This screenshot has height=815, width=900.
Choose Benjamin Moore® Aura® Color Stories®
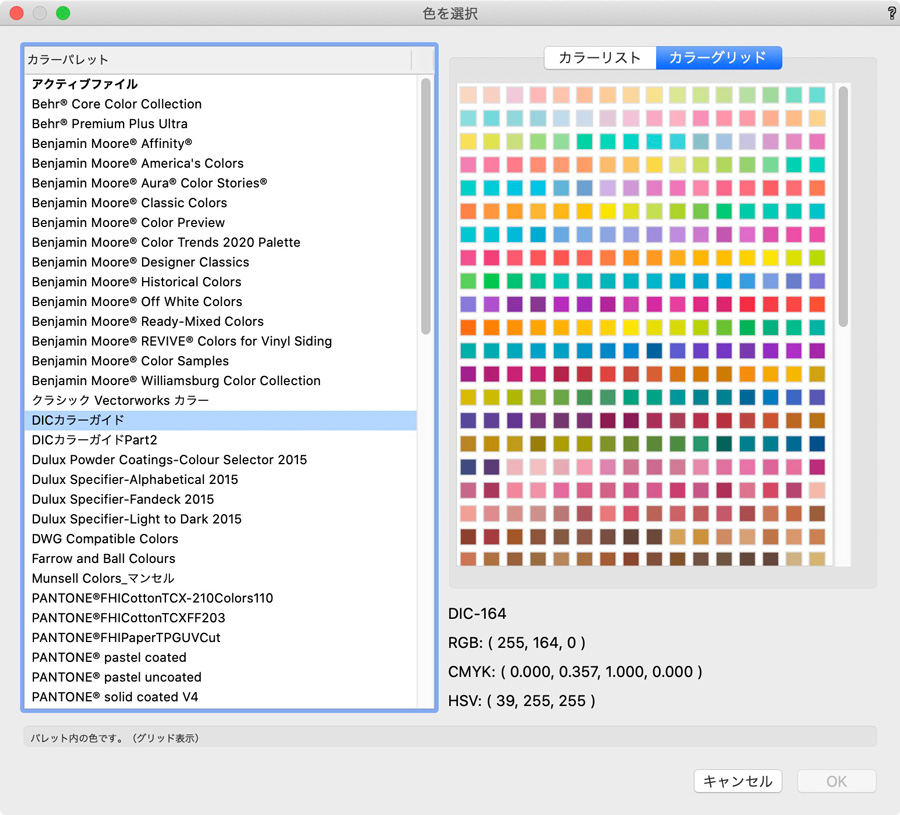[220, 183]
